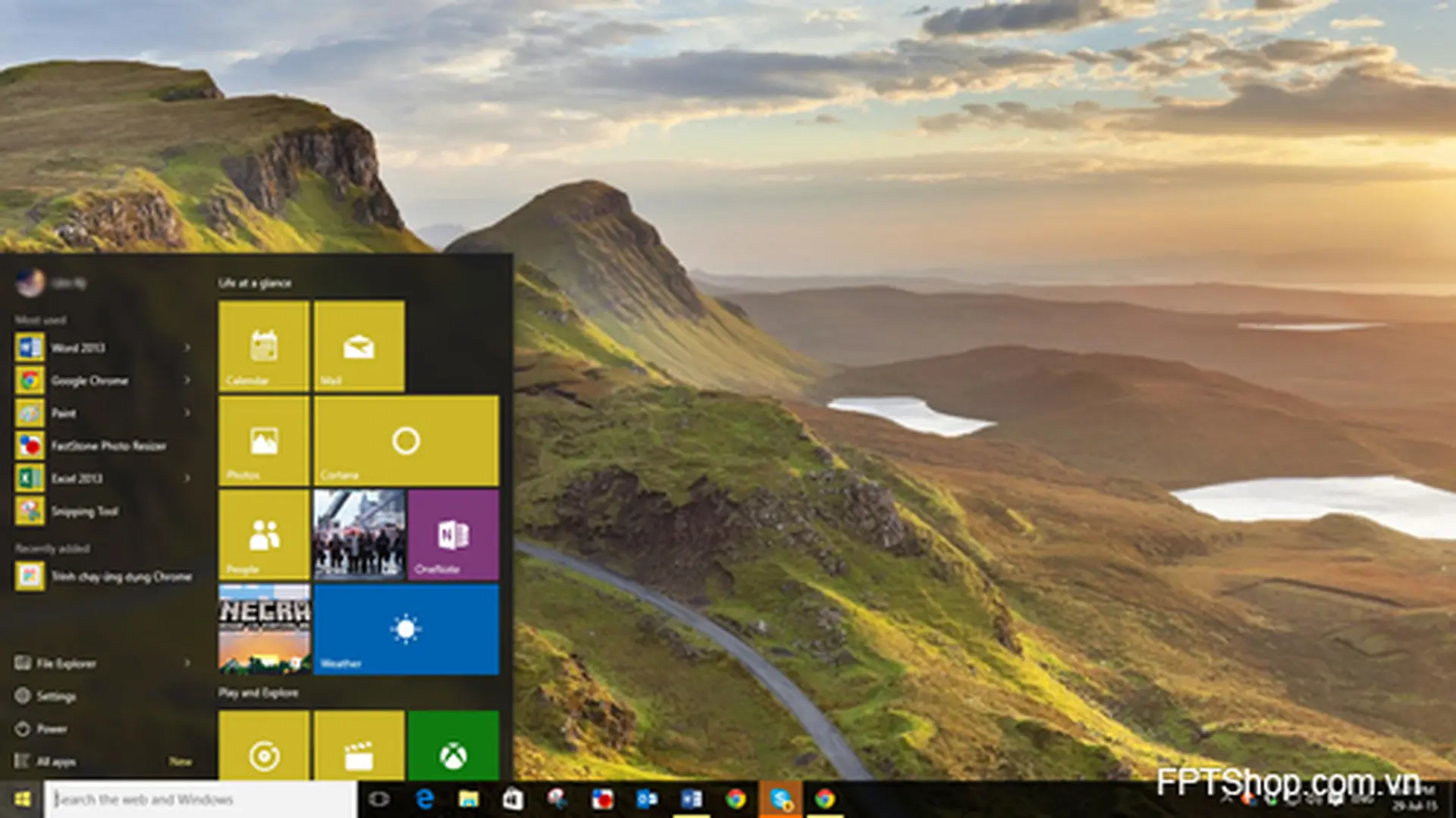Open the Xbox tile
1456x818 pixels.
click(453, 746)
